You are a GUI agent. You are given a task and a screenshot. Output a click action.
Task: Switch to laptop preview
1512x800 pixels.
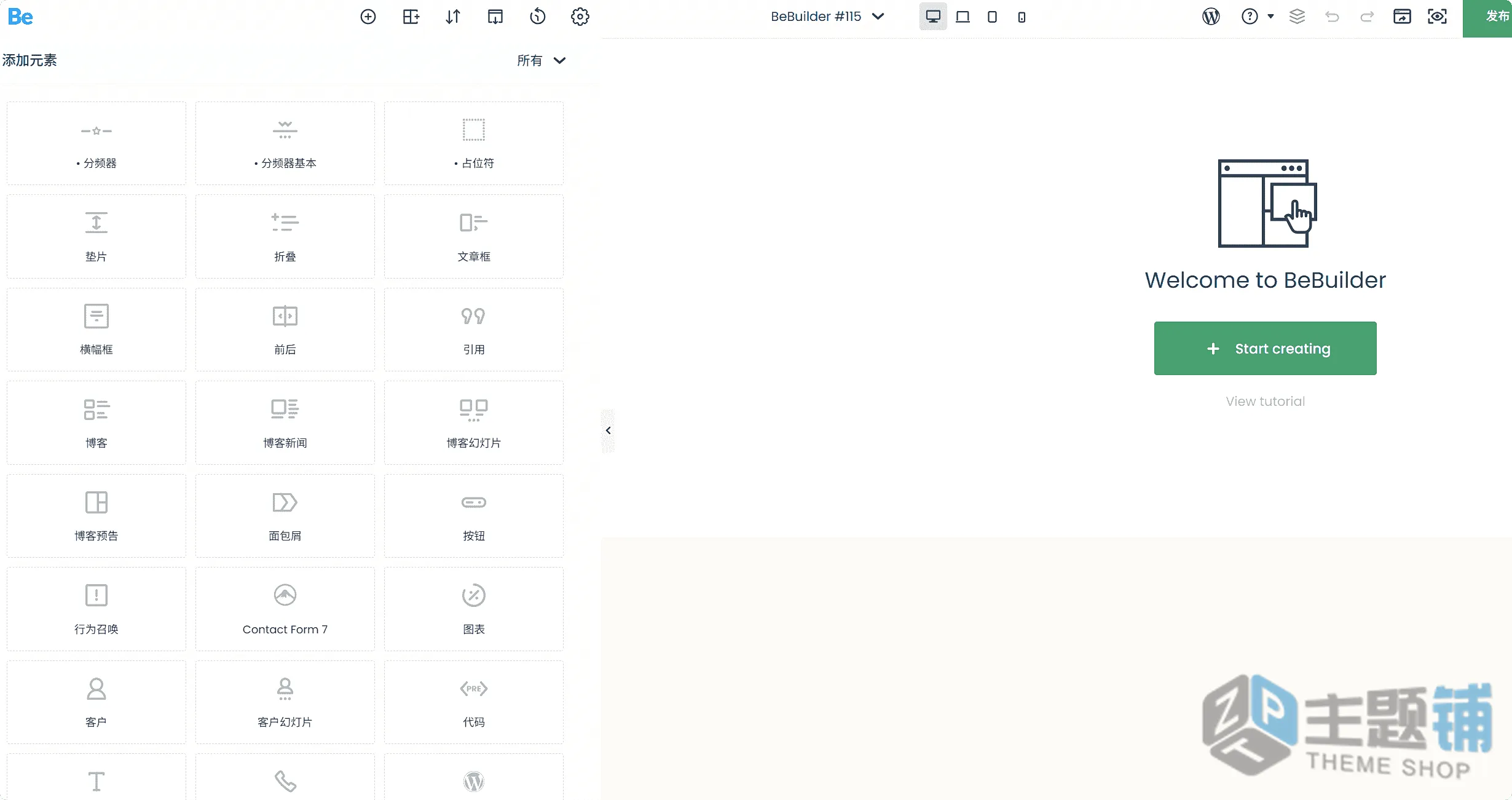tap(963, 17)
